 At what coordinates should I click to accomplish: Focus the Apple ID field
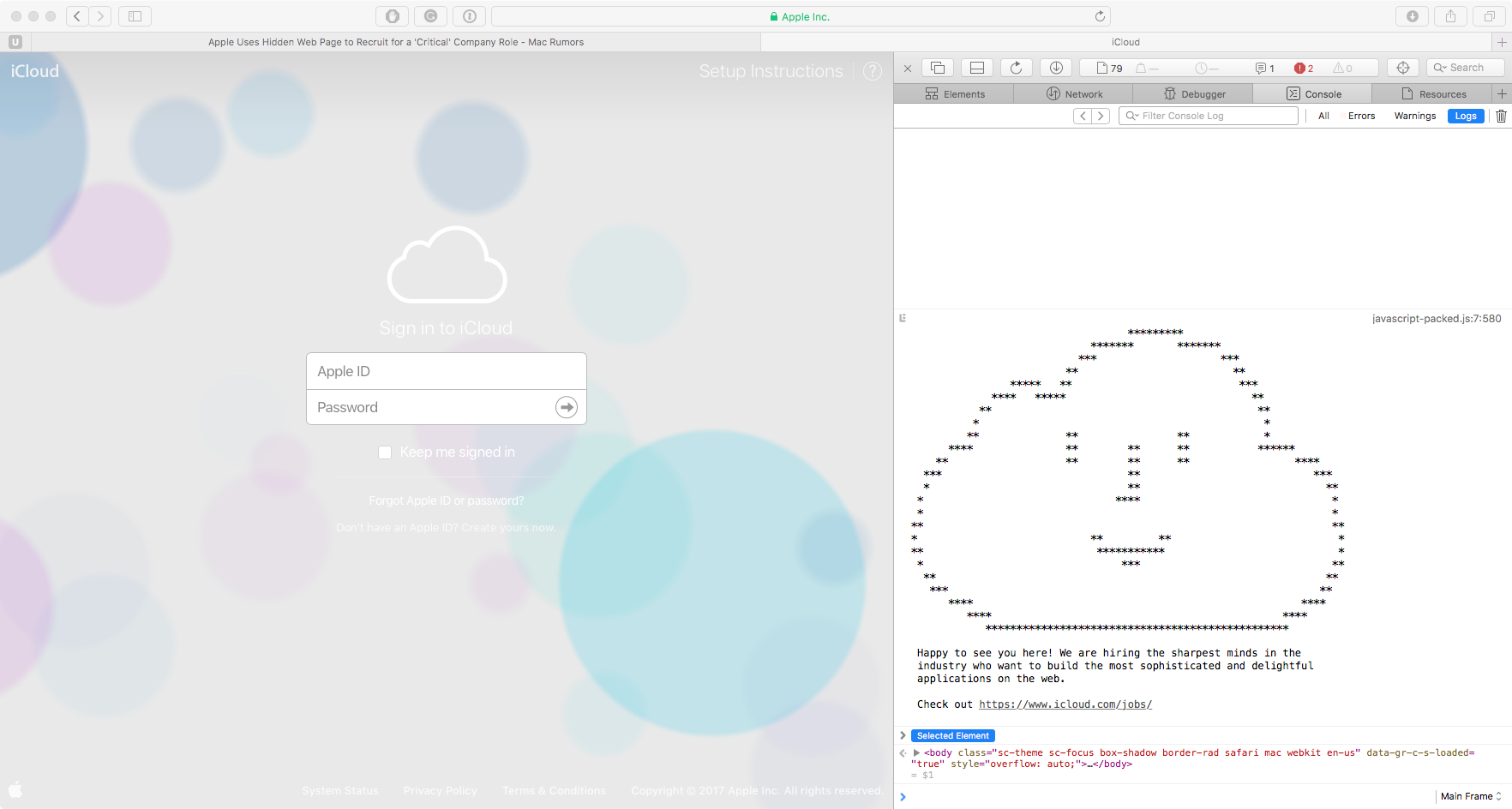[447, 371]
